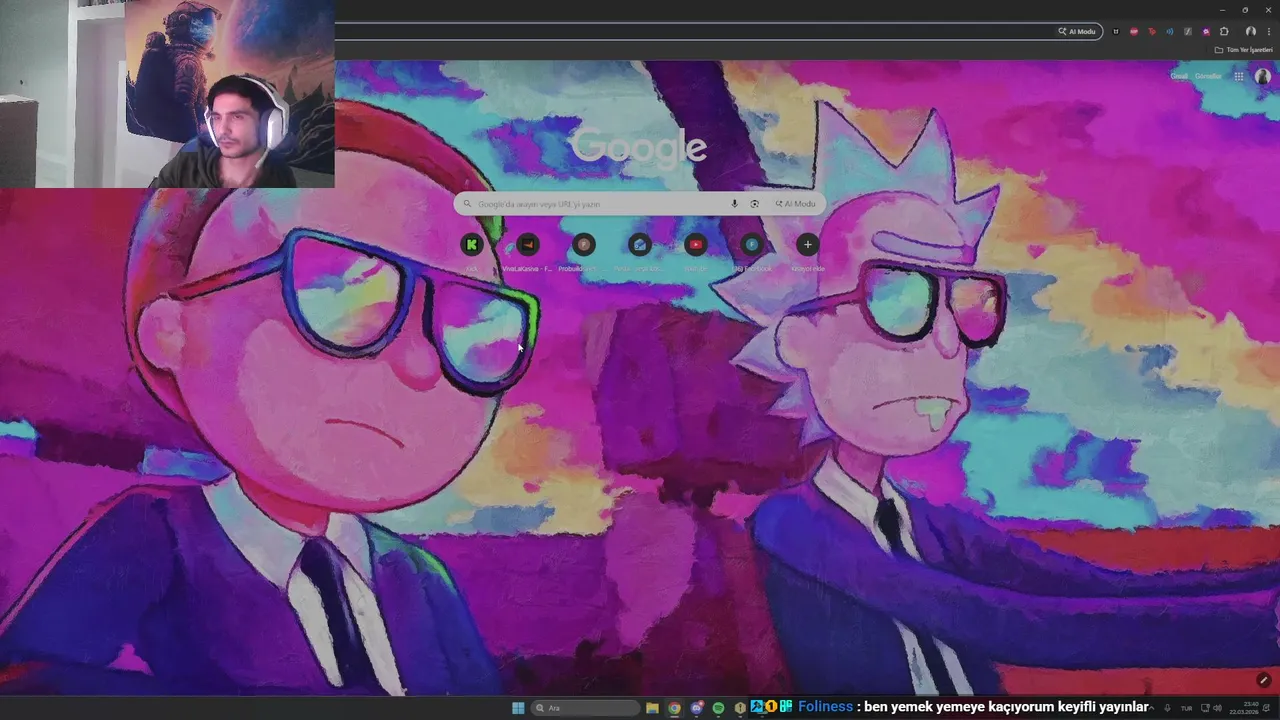This screenshot has width=1280, height=720.
Task: Open the notification center icon
Action: point(1266,708)
